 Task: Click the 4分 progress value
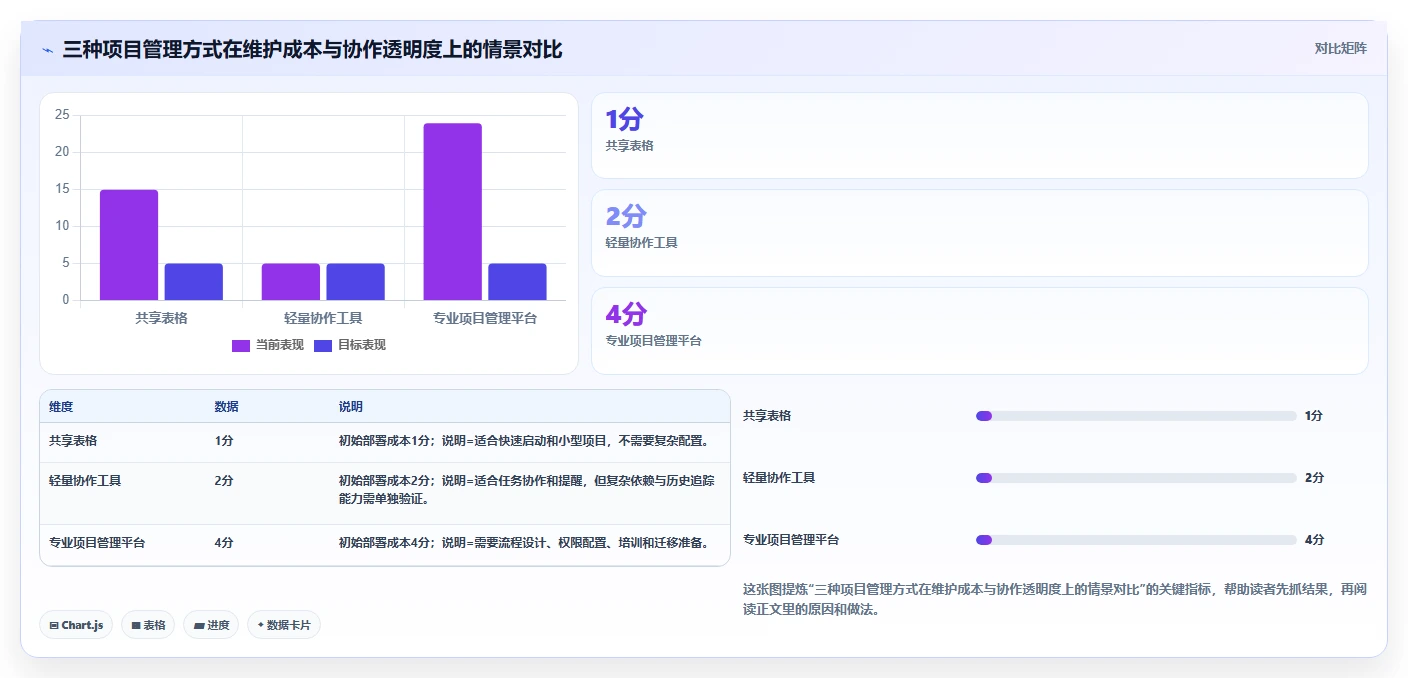[x=1314, y=540]
